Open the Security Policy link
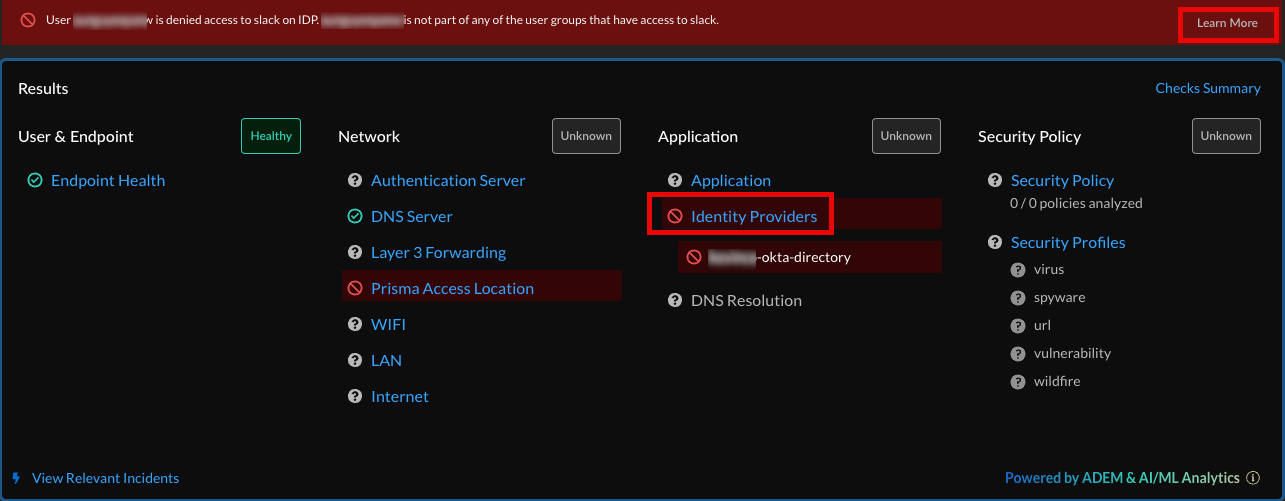Image resolution: width=1285 pixels, height=501 pixels. pyautogui.click(x=1062, y=181)
